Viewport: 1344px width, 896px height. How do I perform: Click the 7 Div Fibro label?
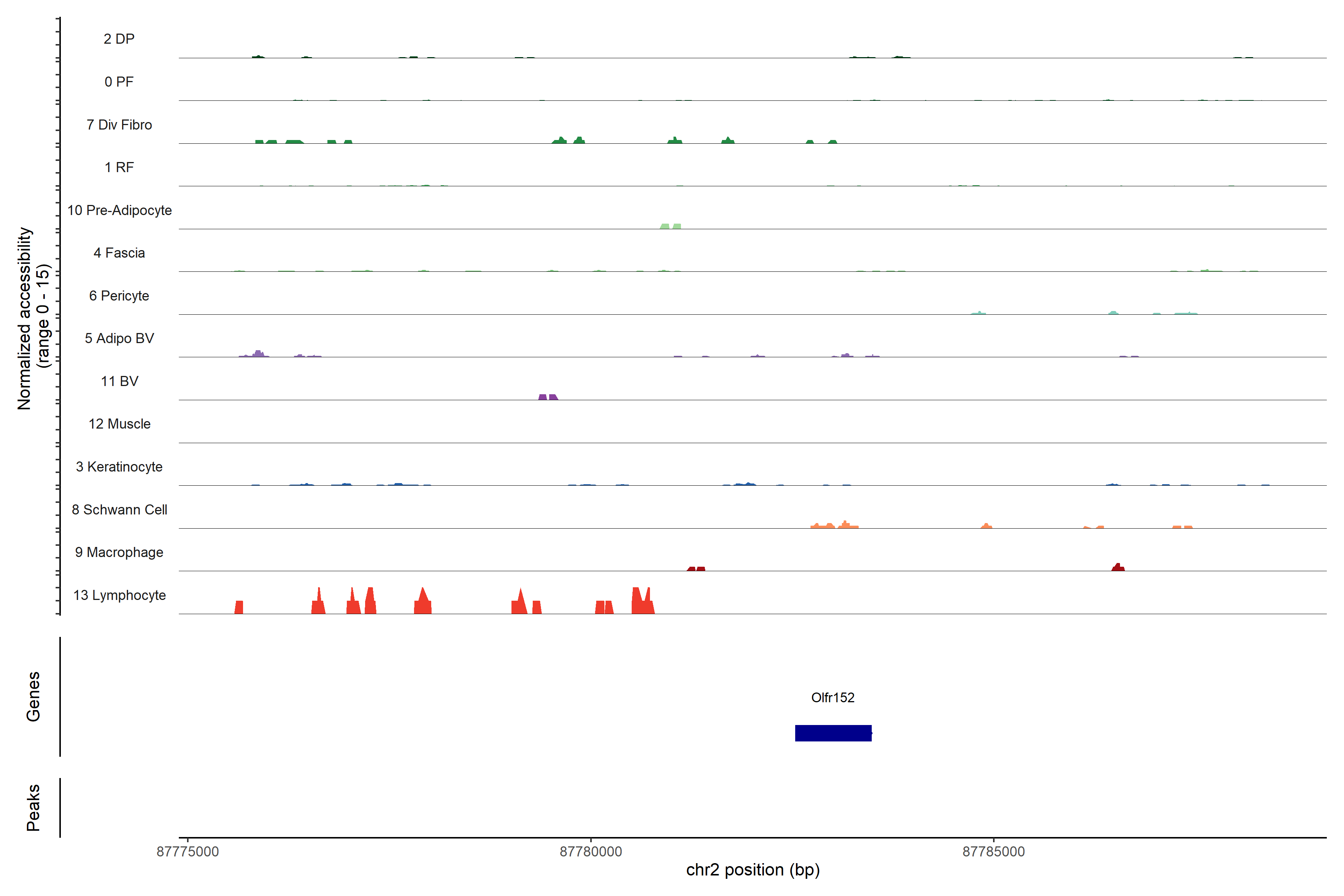(119, 125)
